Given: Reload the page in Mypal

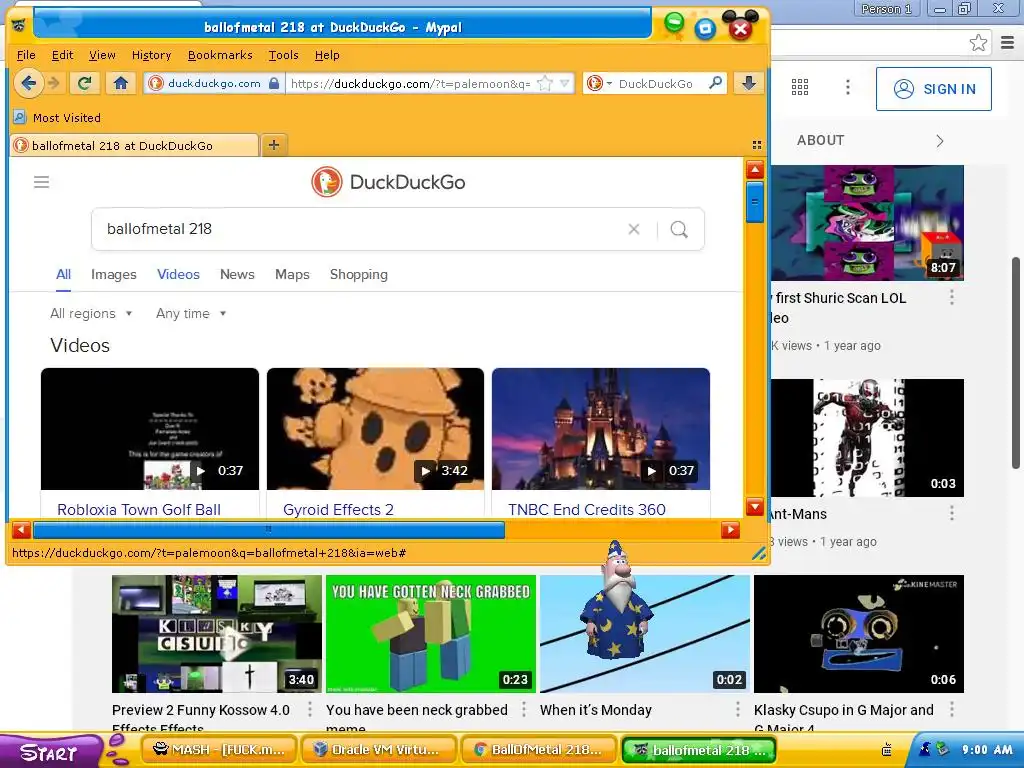Looking at the screenshot, I should click(85, 83).
